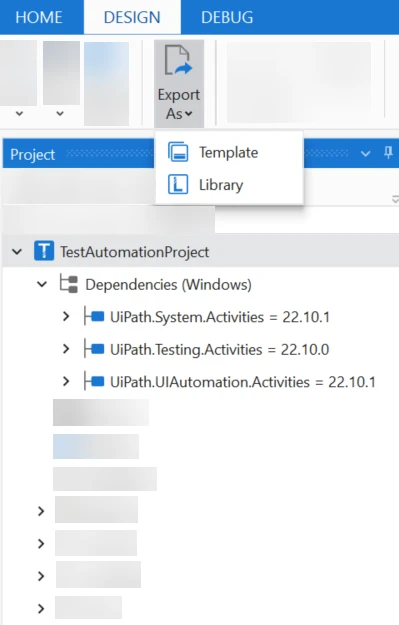This screenshot has width=399, height=625.
Task: Click UiPath.UIAutomation.Activities package icon
Action: pos(94,382)
